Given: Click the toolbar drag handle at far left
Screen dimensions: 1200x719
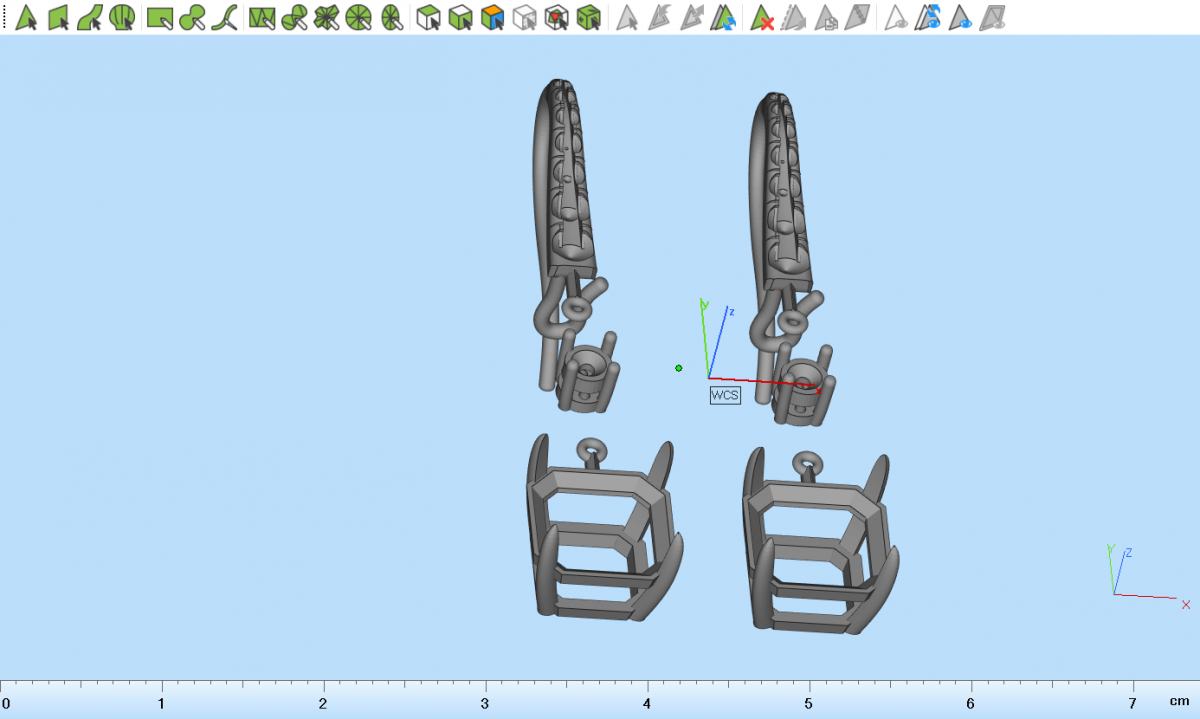Looking at the screenshot, I should 4,17.
